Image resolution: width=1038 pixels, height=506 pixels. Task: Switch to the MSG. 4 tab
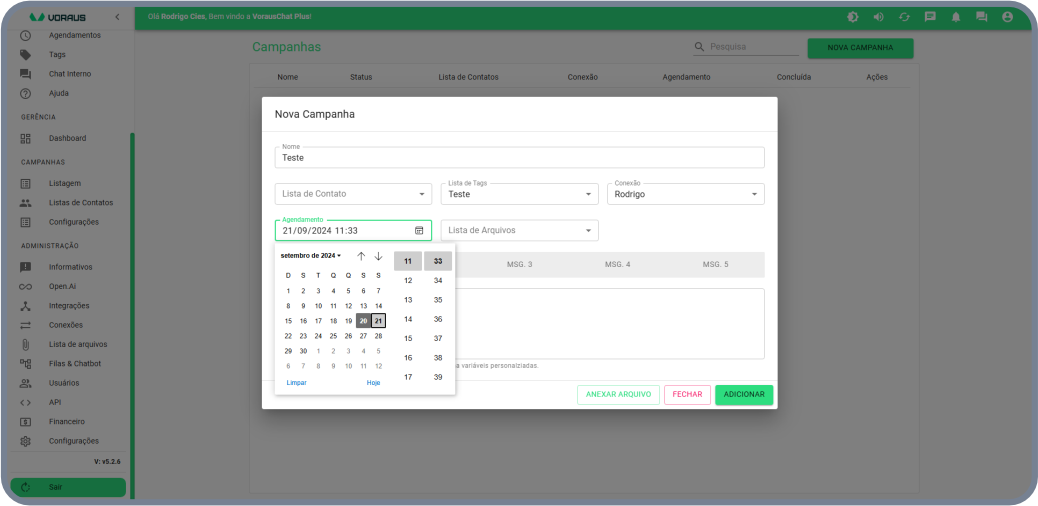tap(617, 264)
